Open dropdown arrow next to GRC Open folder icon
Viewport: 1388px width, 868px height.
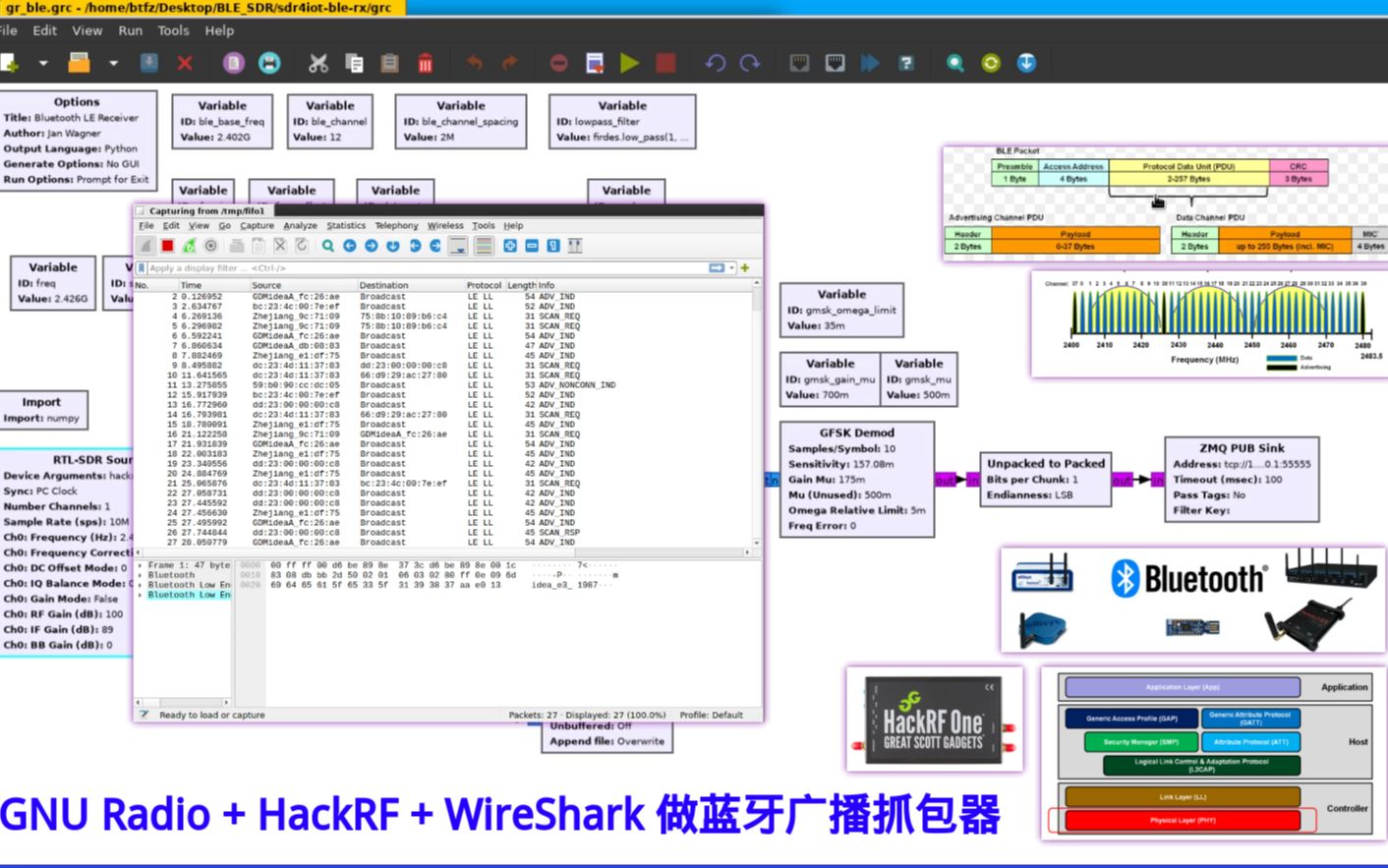pyautogui.click(x=114, y=63)
